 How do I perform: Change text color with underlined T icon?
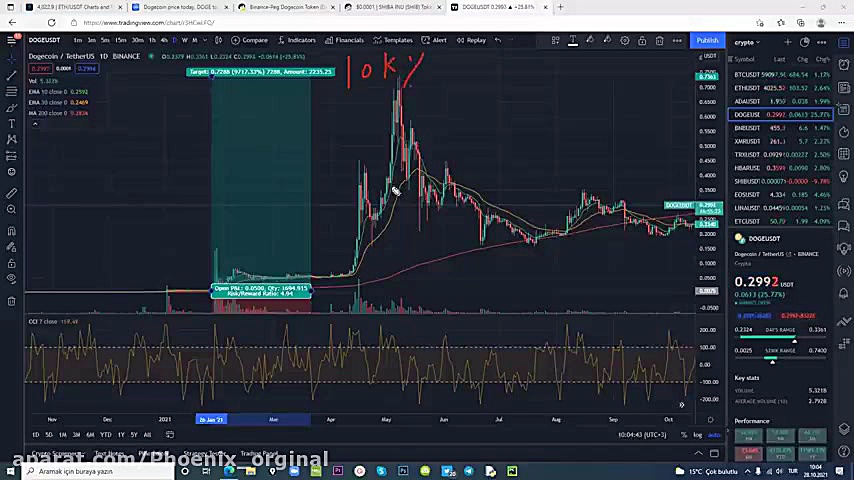pyautogui.click(x=573, y=40)
